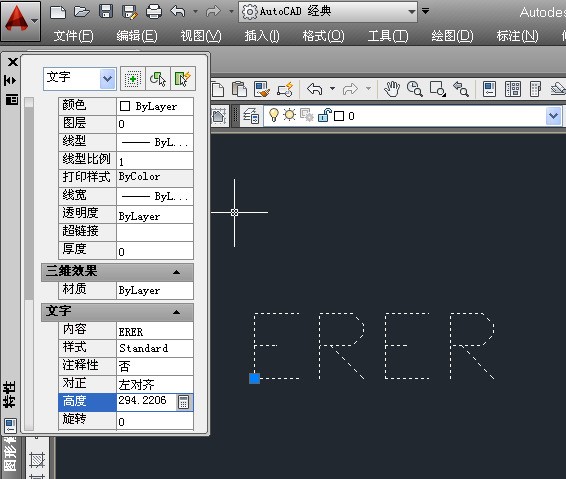
Task: Open the 标注(N) menu
Action: click(517, 36)
